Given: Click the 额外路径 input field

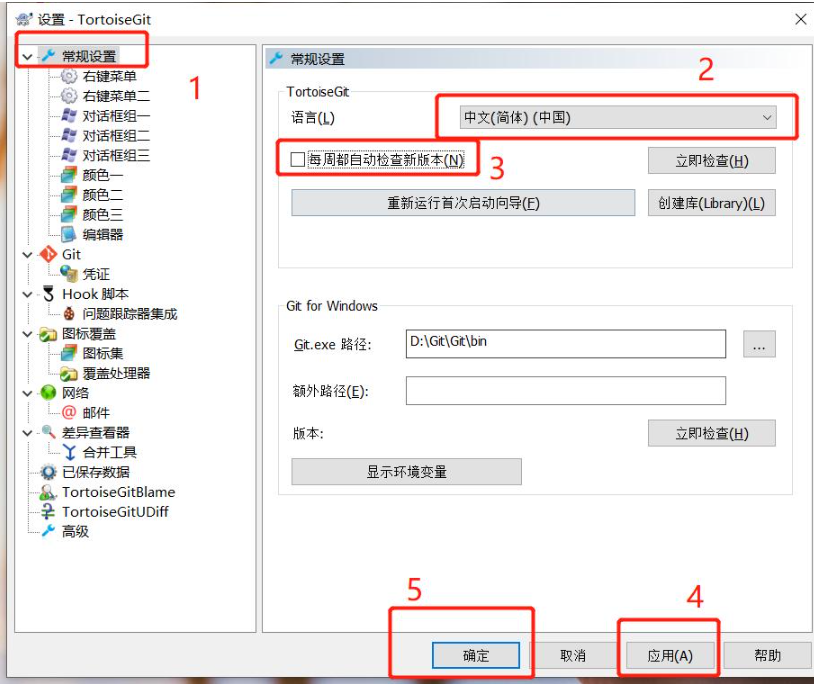Looking at the screenshot, I should [566, 390].
